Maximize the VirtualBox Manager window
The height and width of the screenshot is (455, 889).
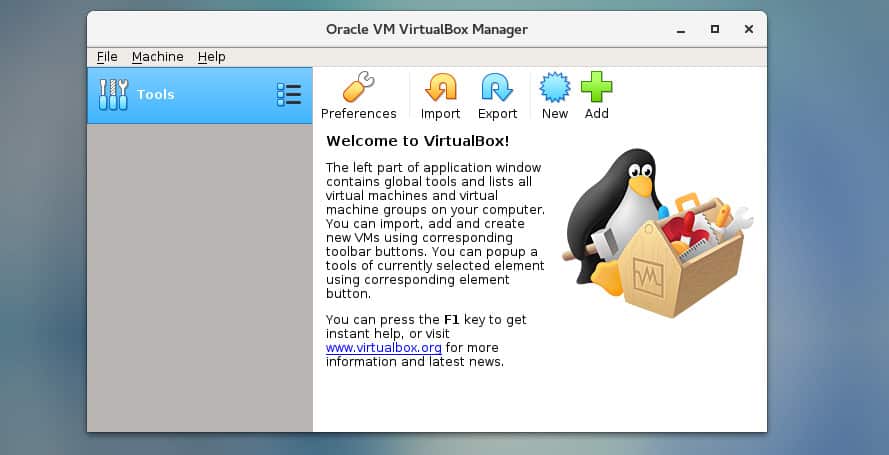point(715,29)
